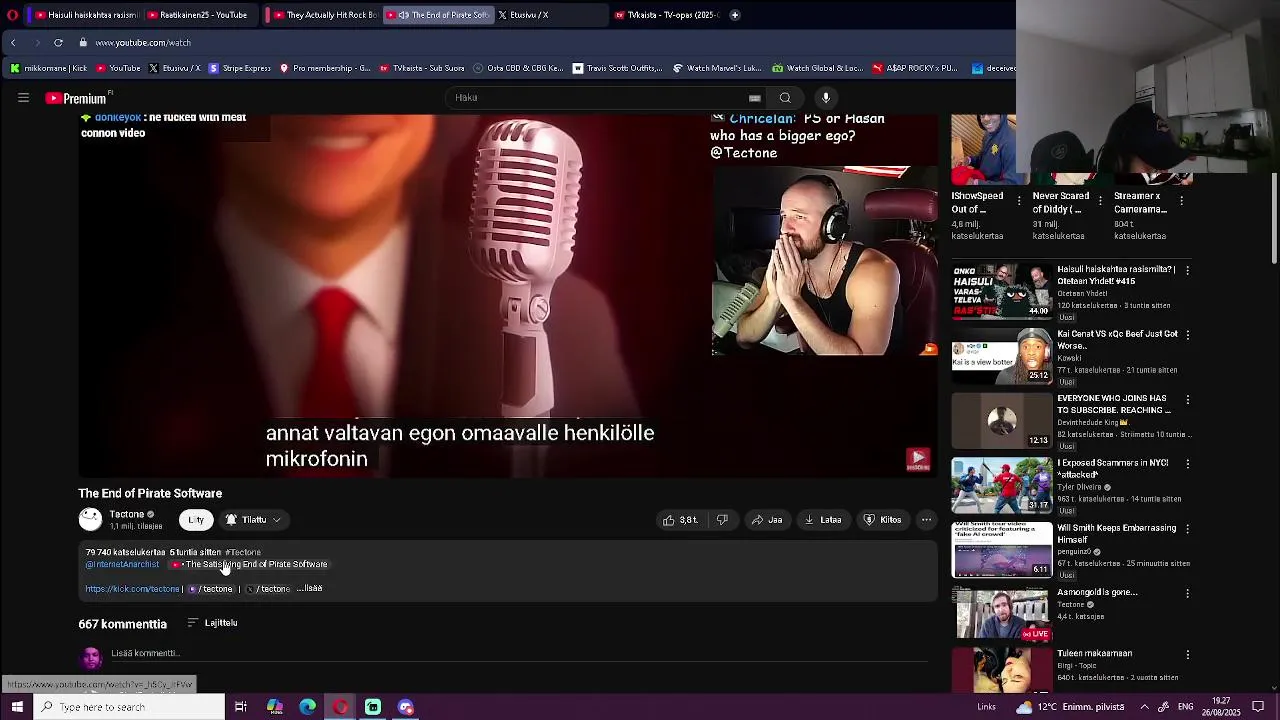Screen dimensions: 1280x720
Task: Click the ENG language indicator
Action: coord(1186,707)
